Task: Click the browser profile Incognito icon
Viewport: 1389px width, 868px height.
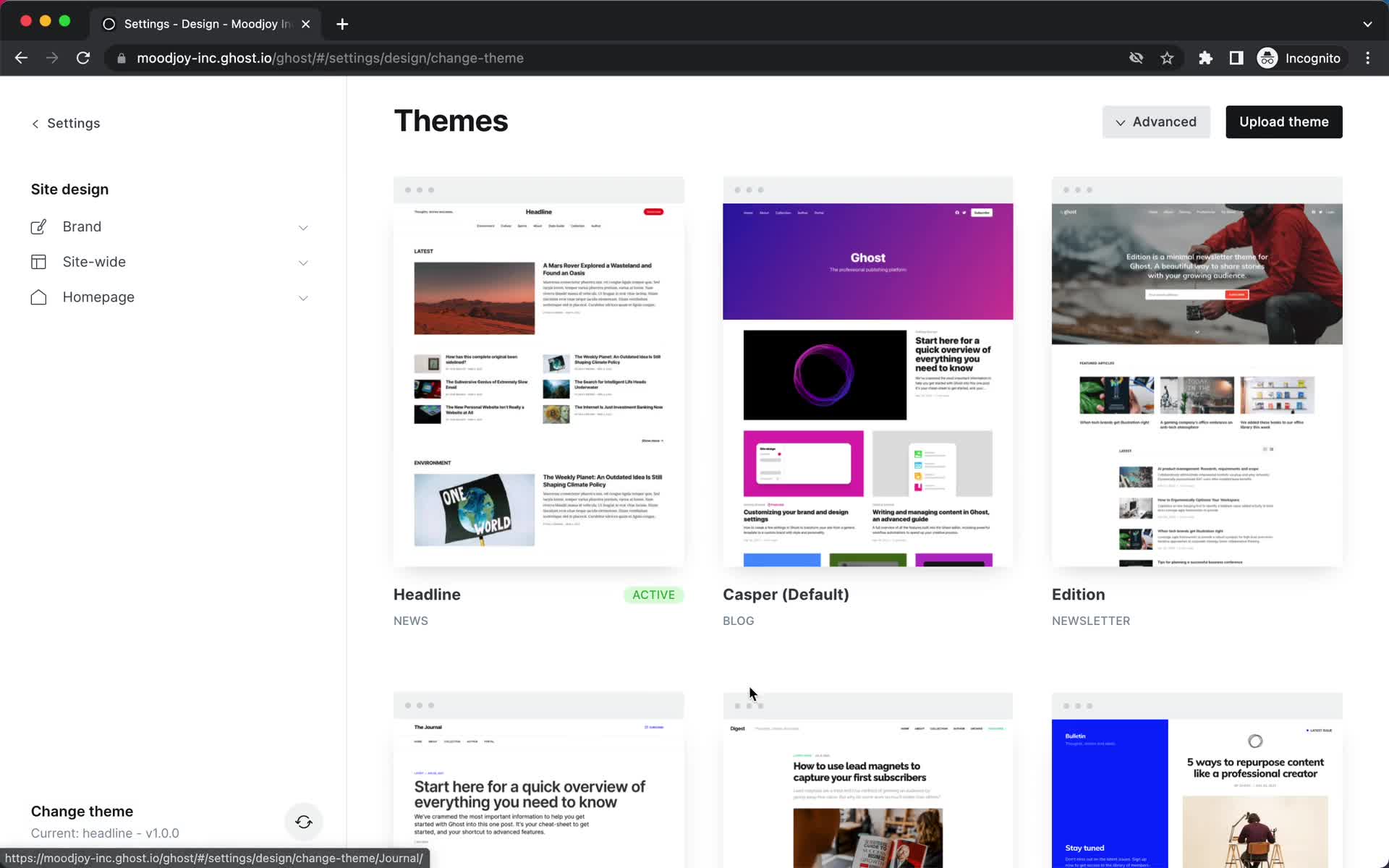Action: [x=1268, y=58]
